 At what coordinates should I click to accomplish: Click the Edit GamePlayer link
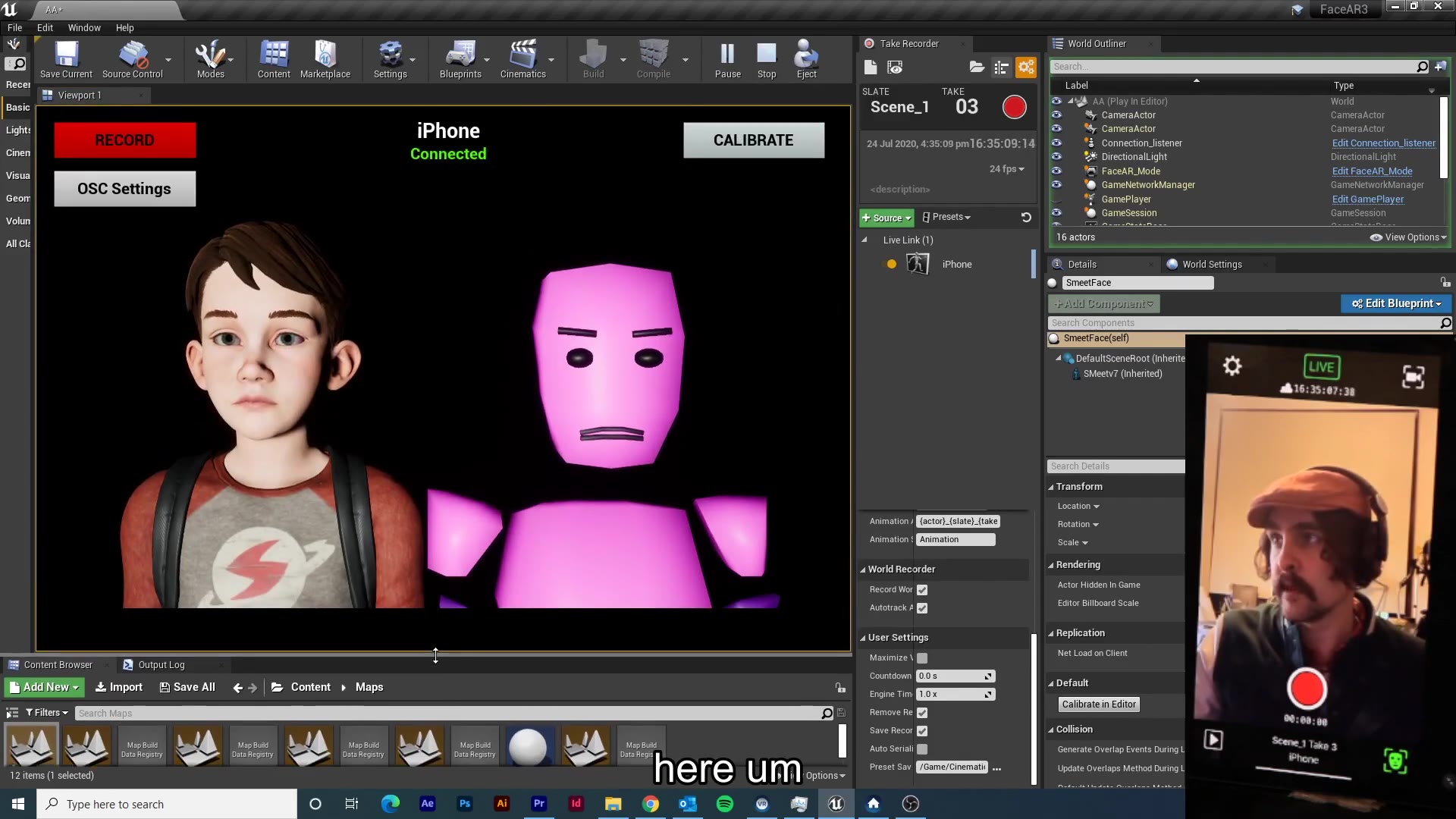pos(1367,199)
